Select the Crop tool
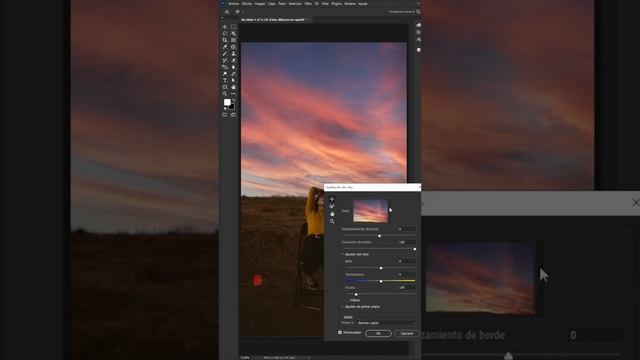This screenshot has height=360, width=640. 225,40
